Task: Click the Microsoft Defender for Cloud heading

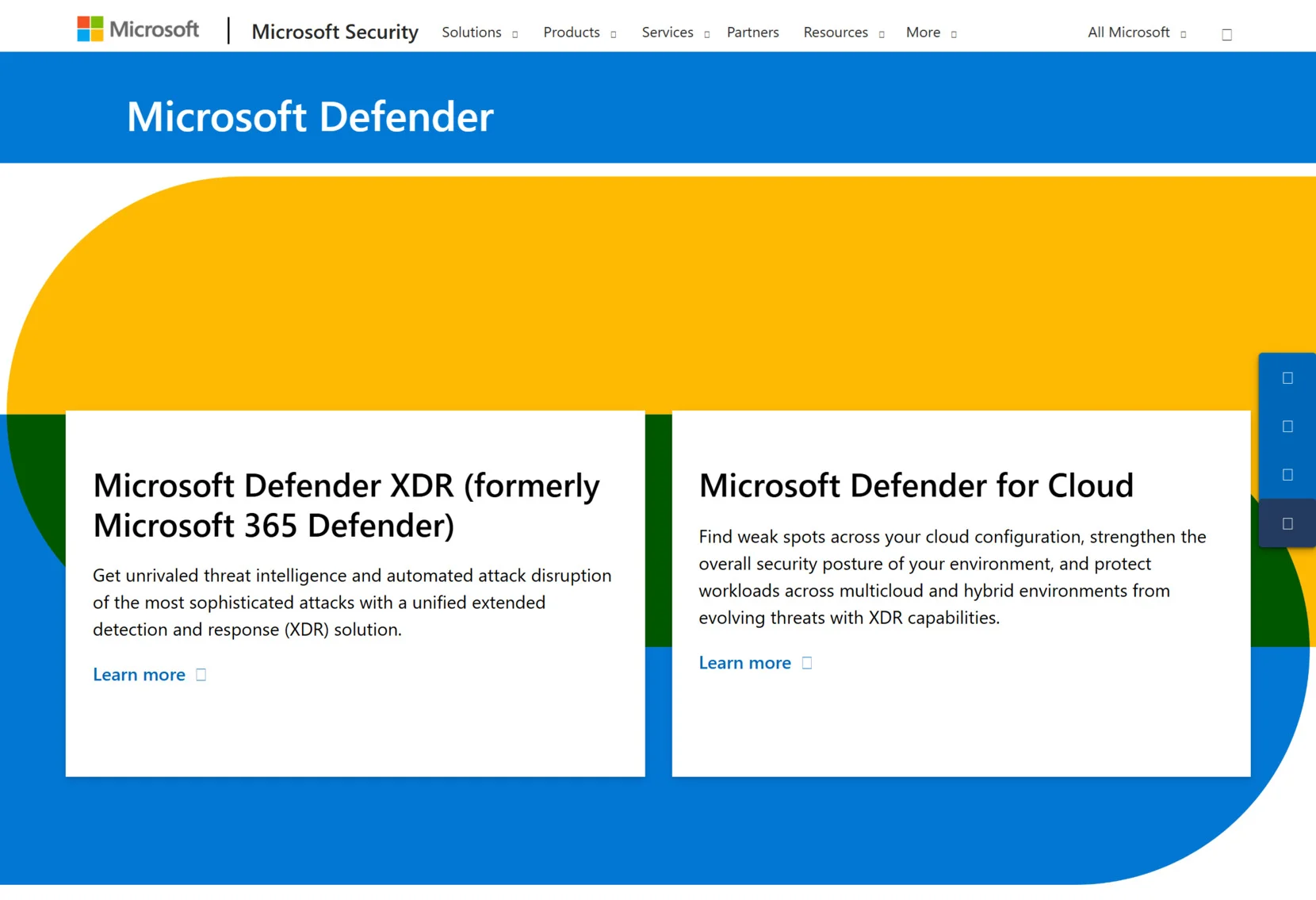Action: coord(916,485)
